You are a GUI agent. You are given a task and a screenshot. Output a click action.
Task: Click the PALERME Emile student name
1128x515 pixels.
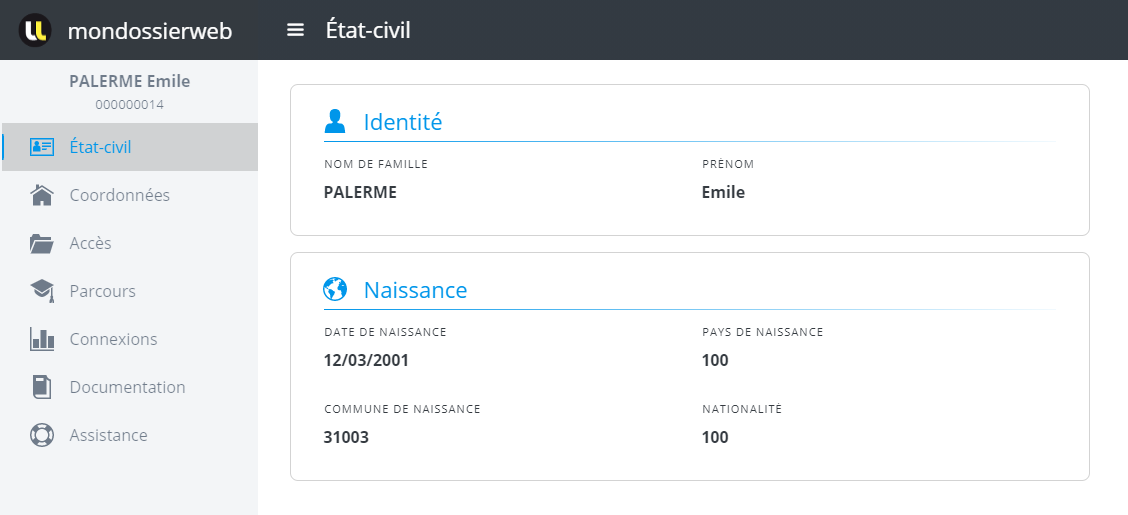point(129,81)
